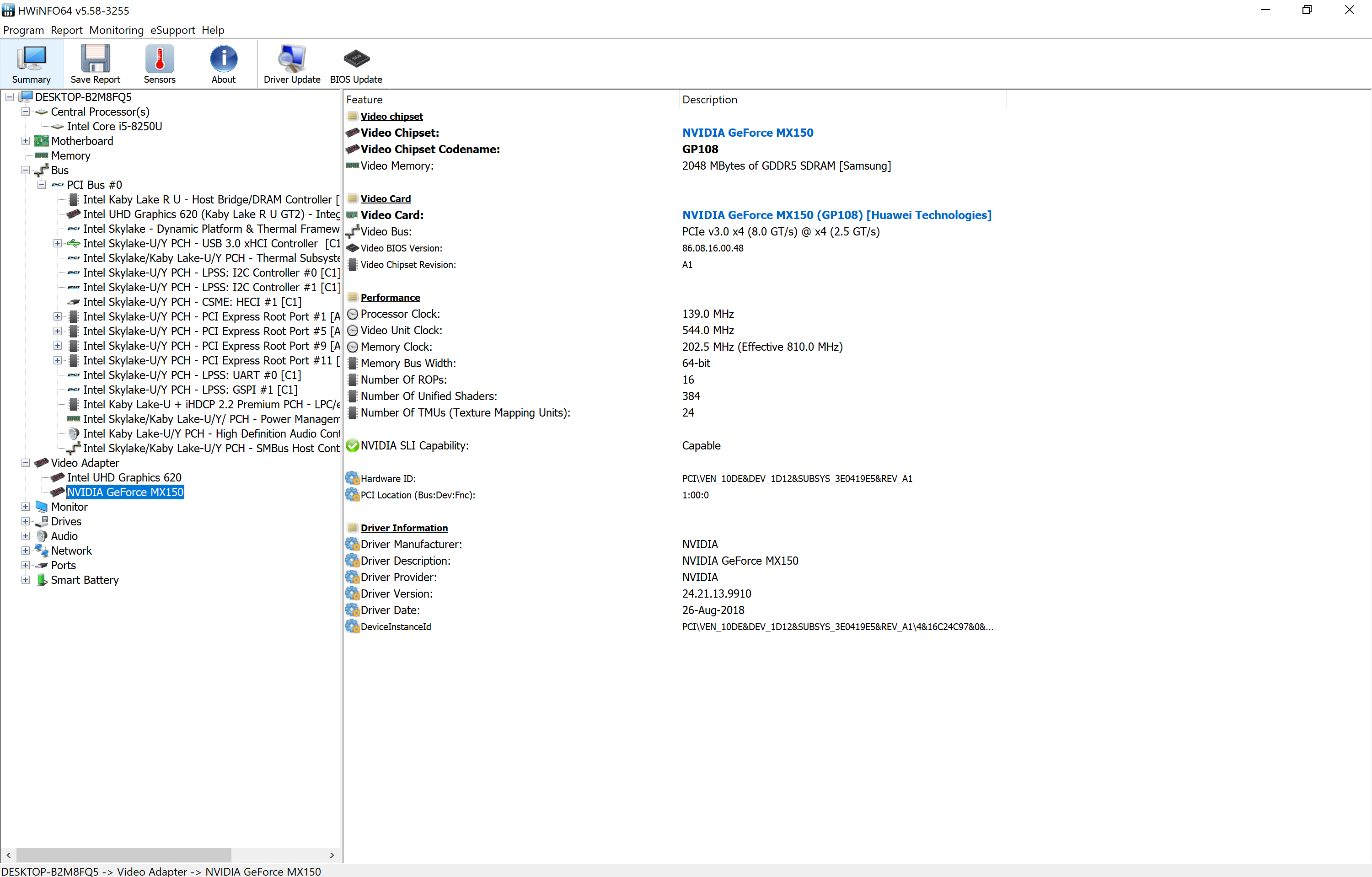
Task: Click the Audio speaker icon in the tree
Action: coord(42,536)
